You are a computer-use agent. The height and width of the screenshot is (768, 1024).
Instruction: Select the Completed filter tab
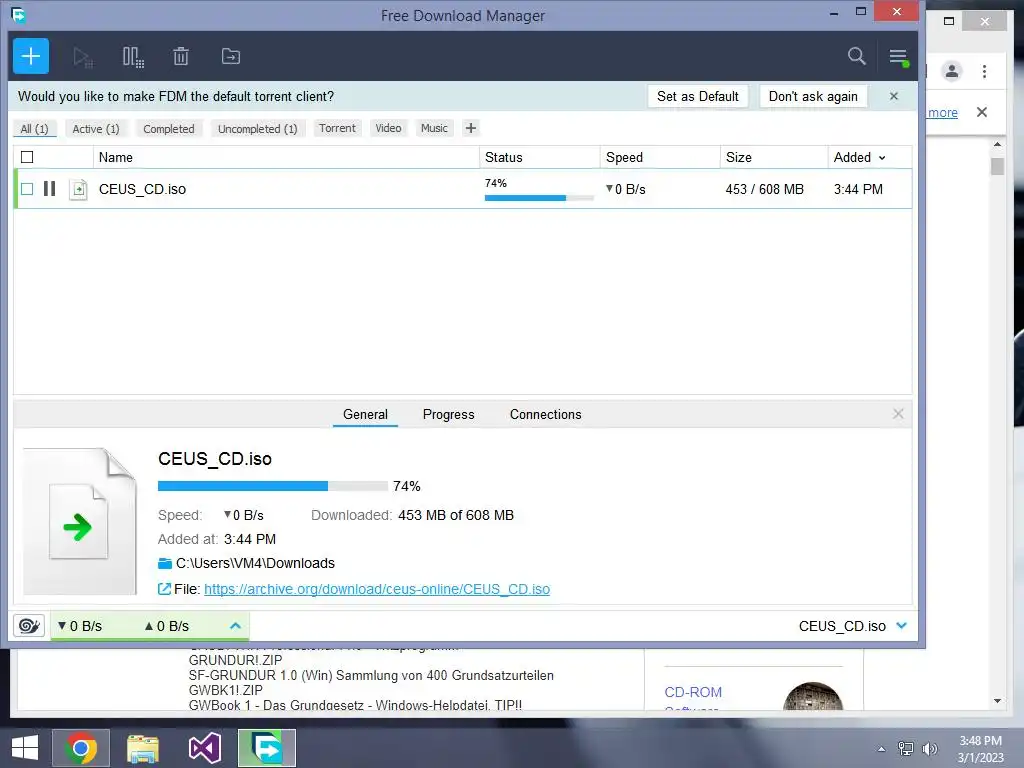[x=169, y=129]
